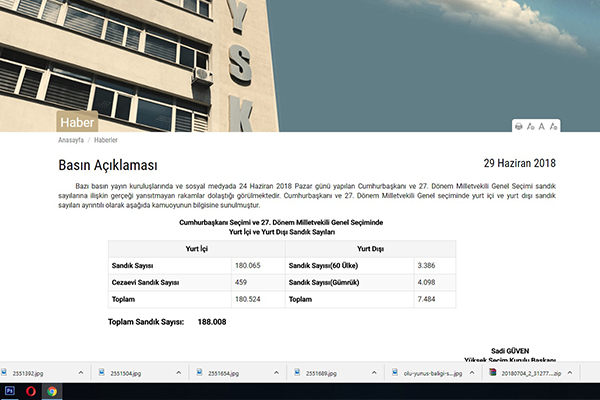Image resolution: width=600 pixels, height=400 pixels.
Task: Increase font size using the rightmost A icon
Action: 553,126
